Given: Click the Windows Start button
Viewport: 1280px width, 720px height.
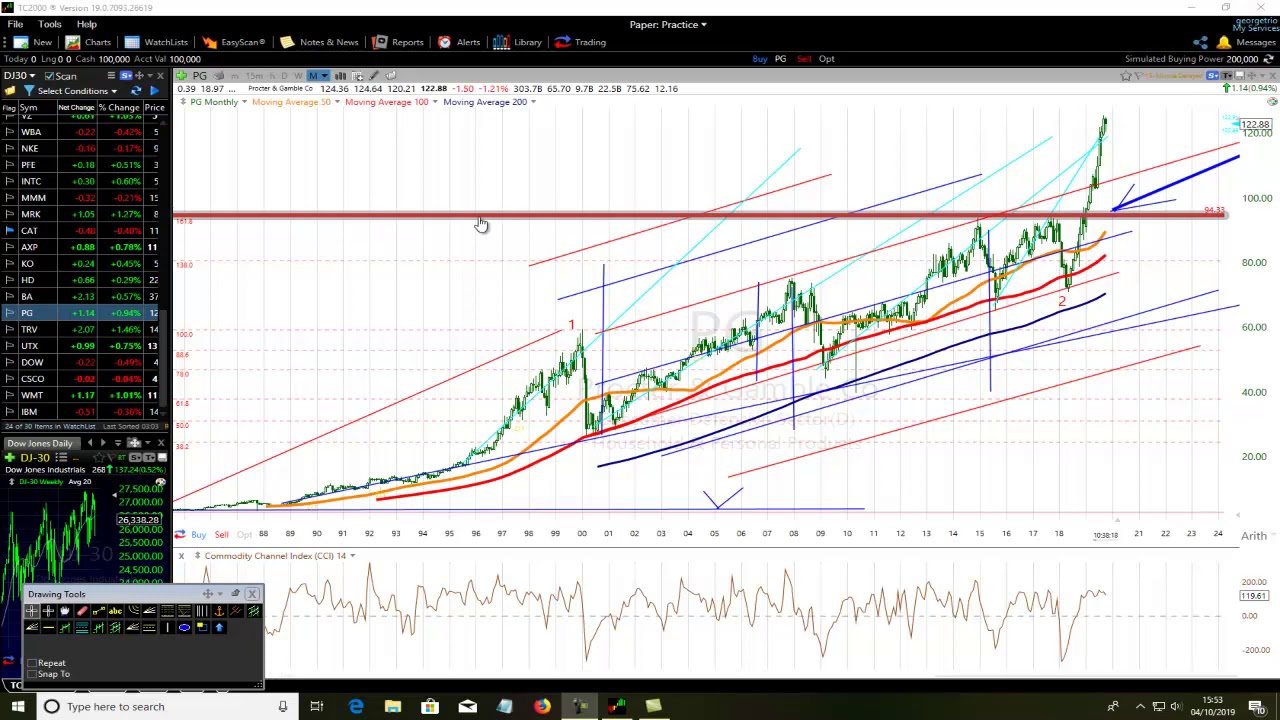Looking at the screenshot, I should (18, 707).
